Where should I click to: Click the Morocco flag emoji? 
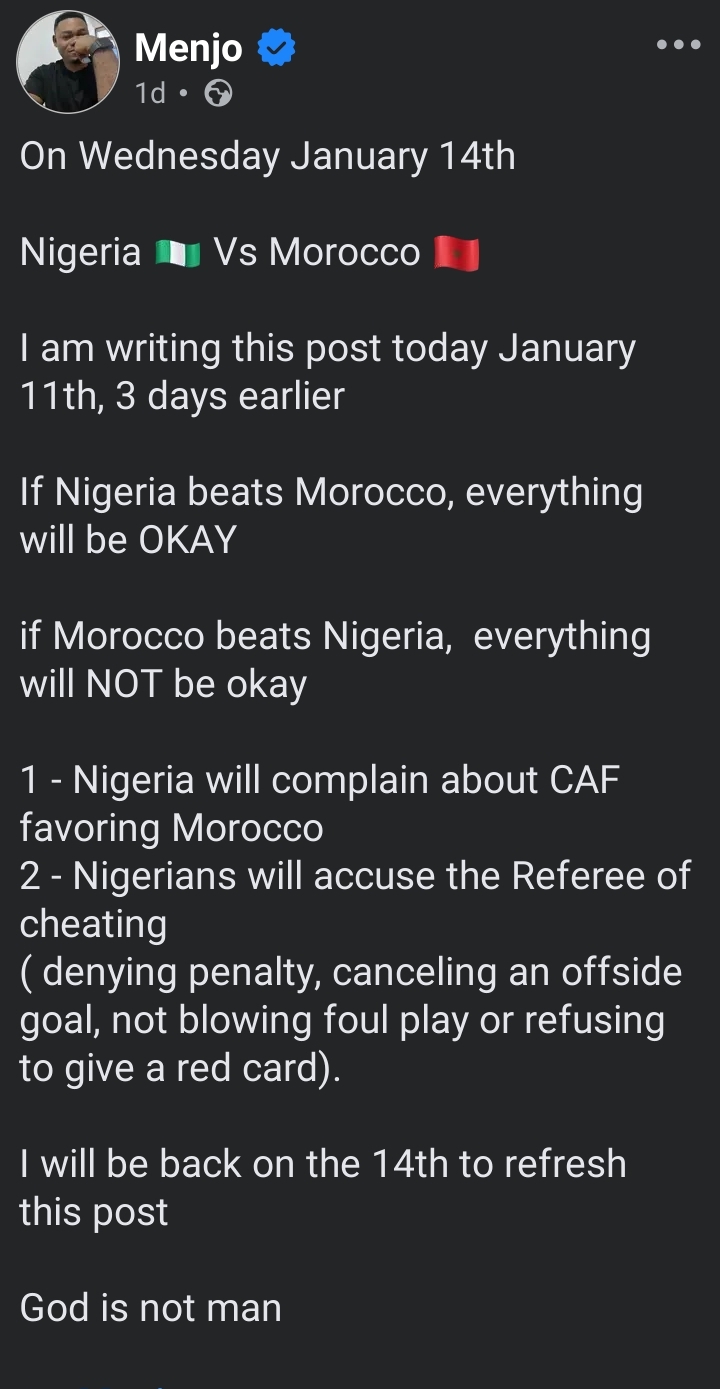coord(457,254)
